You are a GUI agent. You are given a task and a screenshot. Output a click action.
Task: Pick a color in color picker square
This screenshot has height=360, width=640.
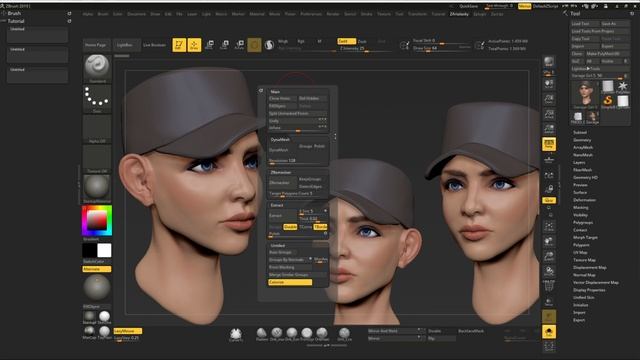[x=97, y=221]
